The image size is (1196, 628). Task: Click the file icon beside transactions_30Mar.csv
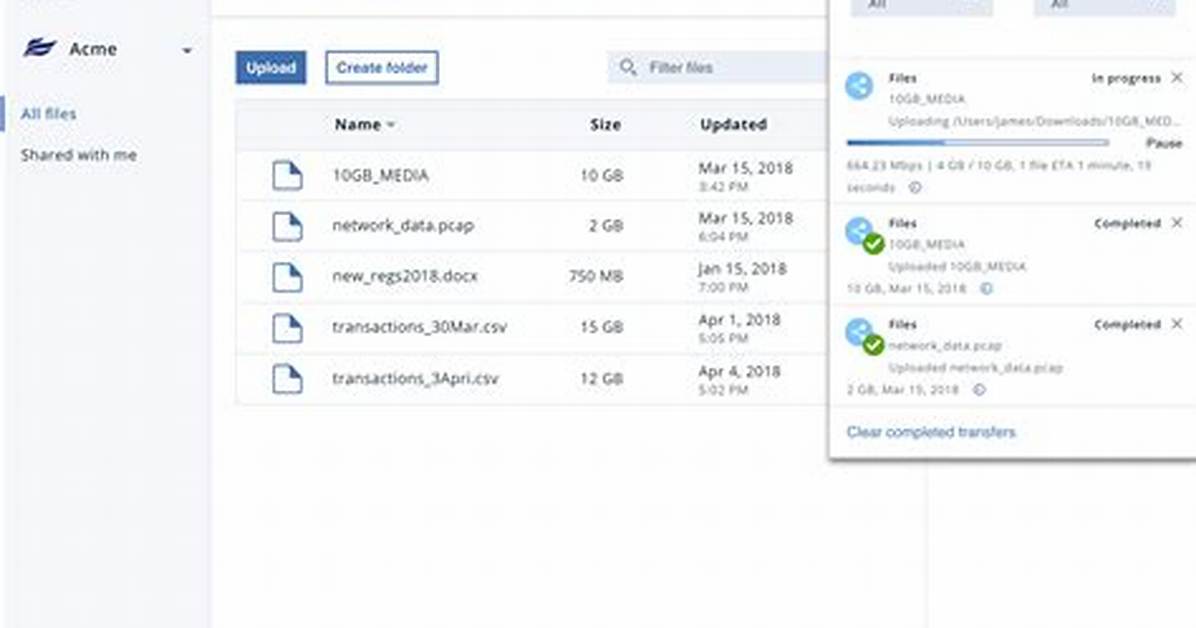[x=287, y=327]
